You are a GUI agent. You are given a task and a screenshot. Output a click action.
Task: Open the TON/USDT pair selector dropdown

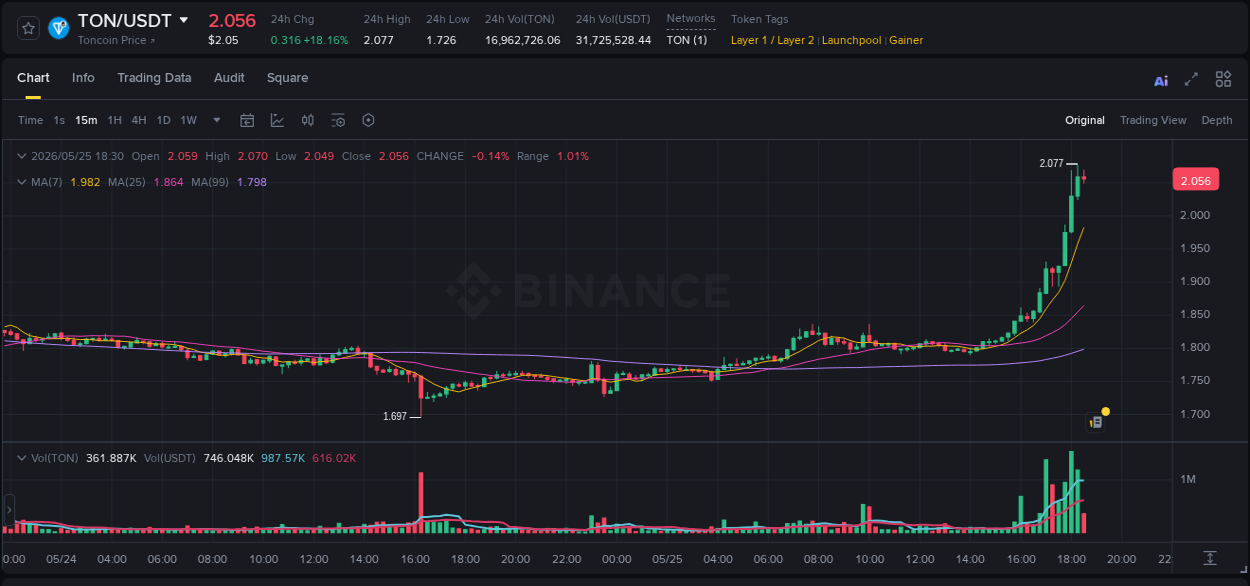[183, 20]
